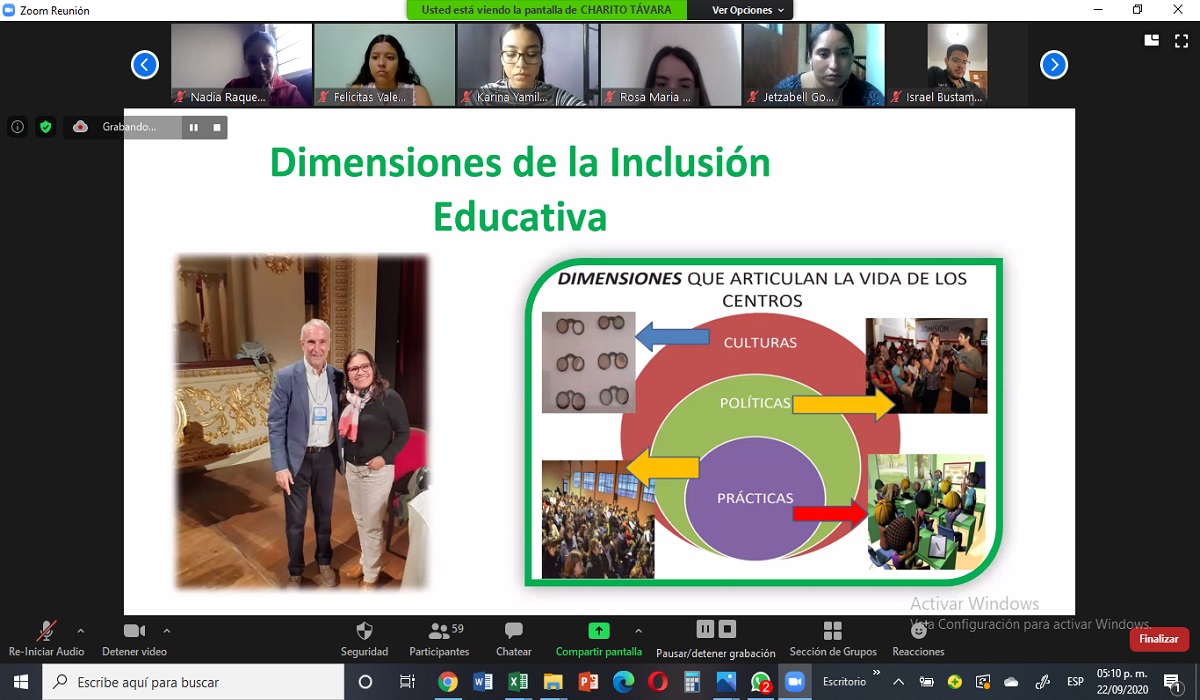Click the OneDrive cloud tray icon
This screenshot has height=700, width=1200.
tap(1011, 682)
